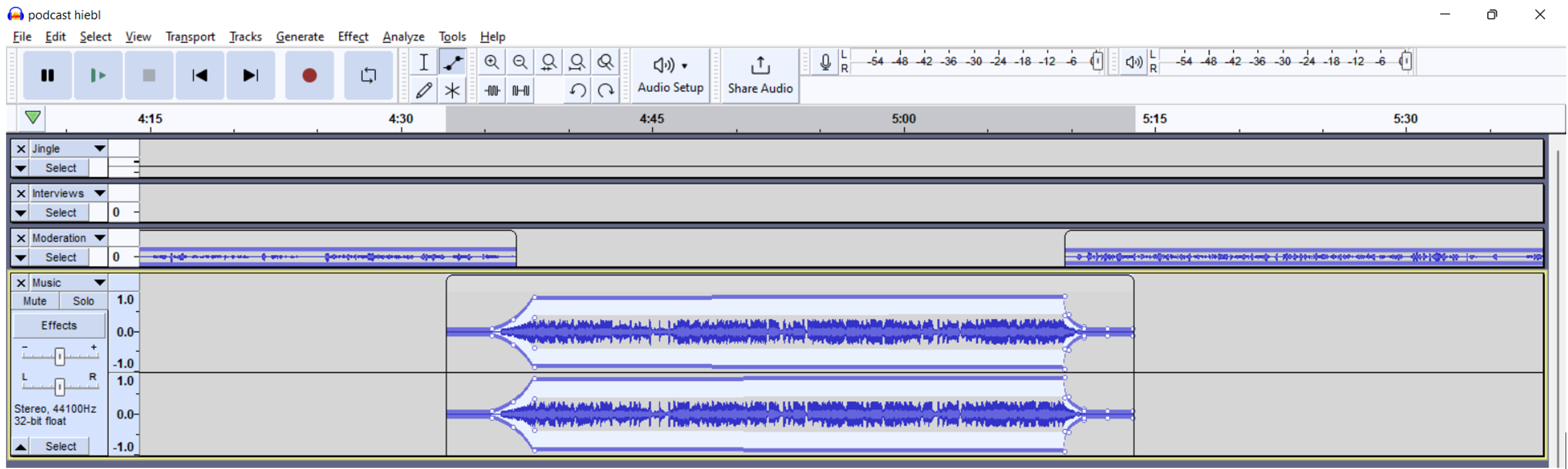Open the File menu

point(22,37)
